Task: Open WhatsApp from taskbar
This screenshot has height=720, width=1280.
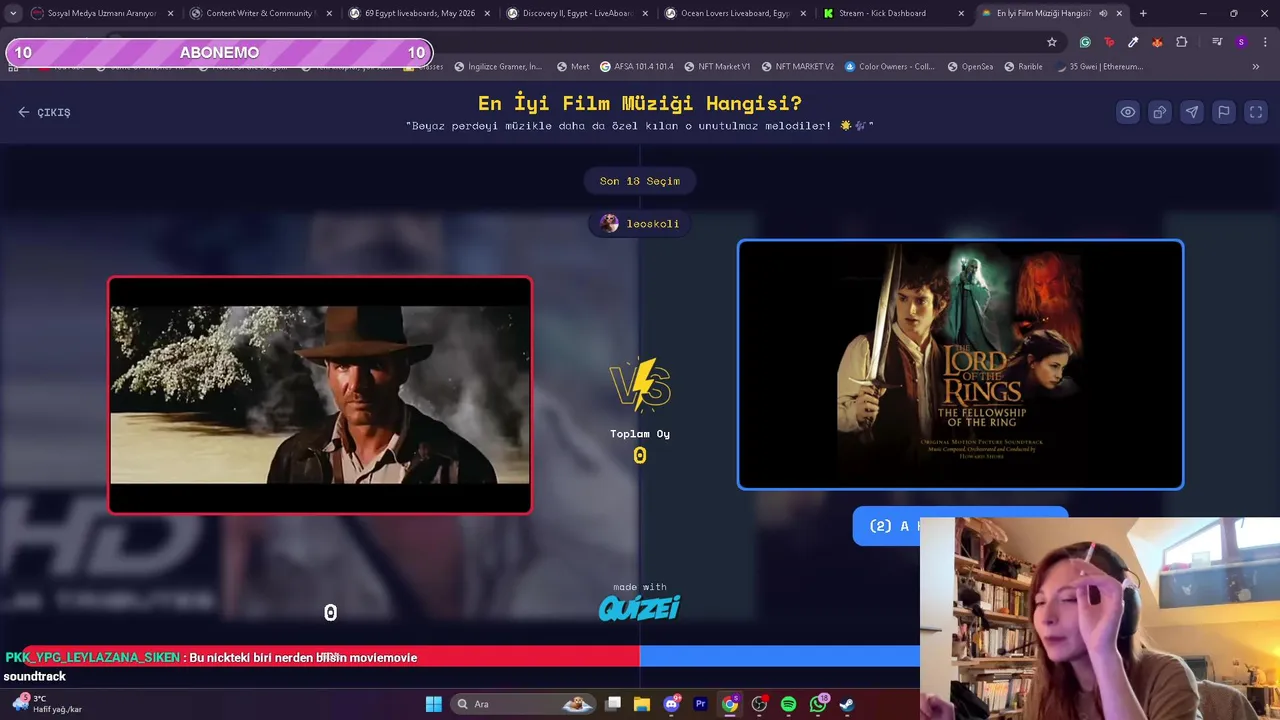Action: [x=818, y=704]
